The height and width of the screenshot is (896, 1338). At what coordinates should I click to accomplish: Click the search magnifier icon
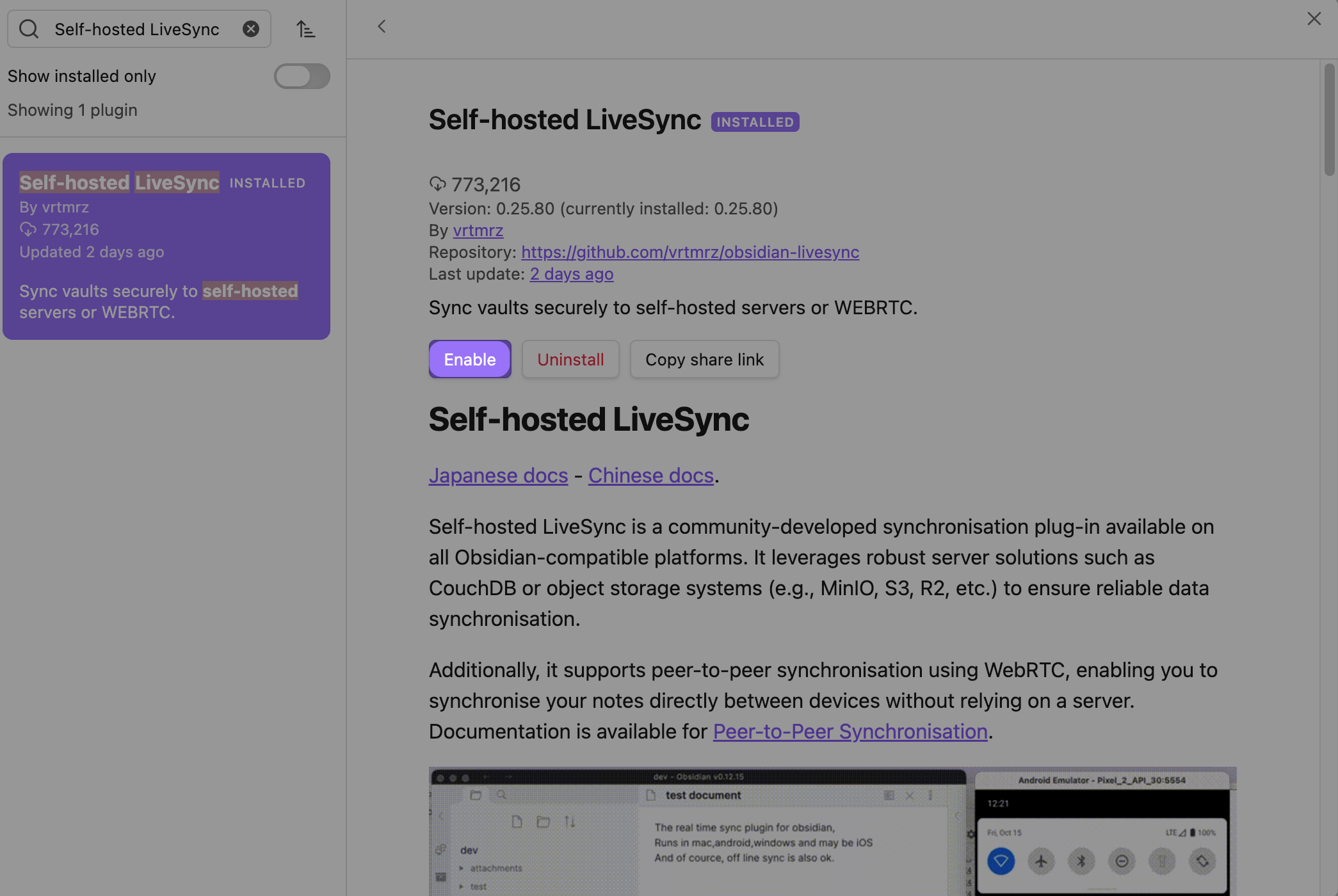pyautogui.click(x=29, y=29)
